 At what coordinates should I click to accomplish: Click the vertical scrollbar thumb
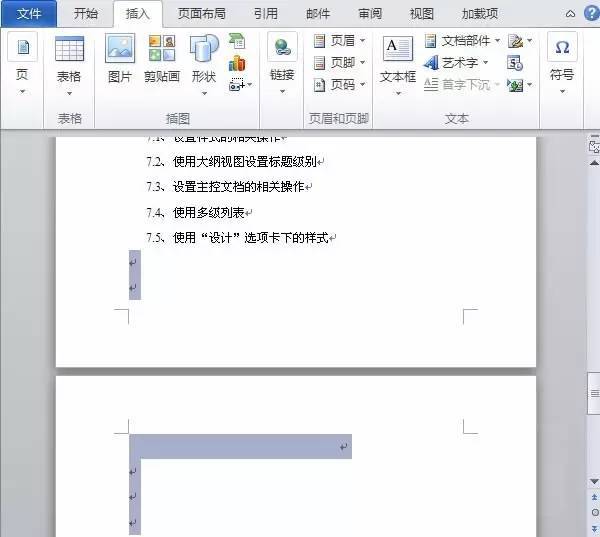594,393
